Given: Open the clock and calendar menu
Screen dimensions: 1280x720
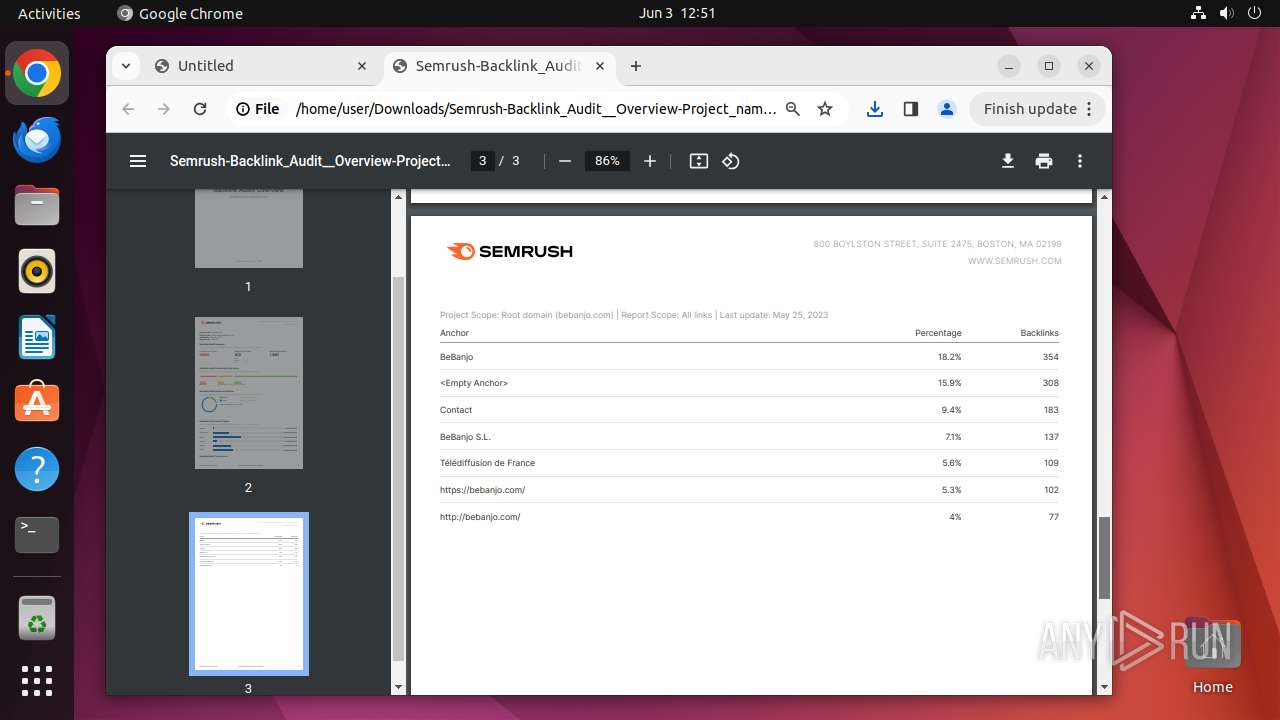Looking at the screenshot, I should 677,14.
